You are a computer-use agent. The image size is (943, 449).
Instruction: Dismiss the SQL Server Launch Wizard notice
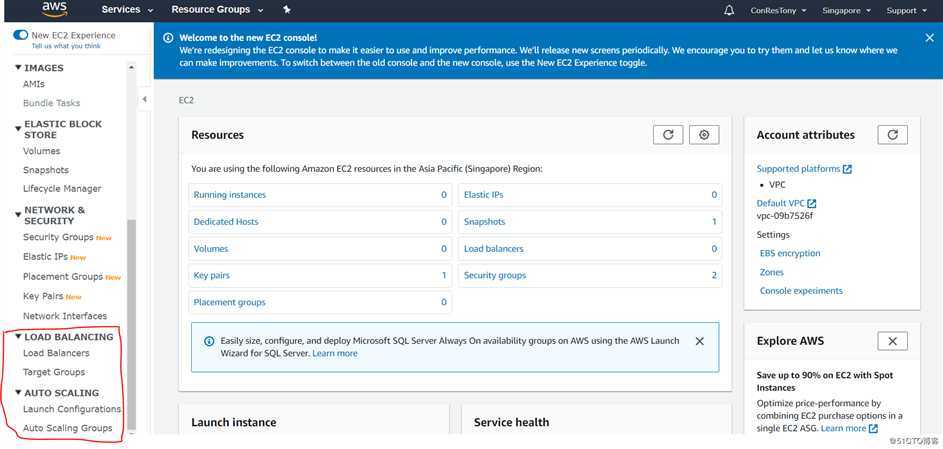[x=699, y=341]
